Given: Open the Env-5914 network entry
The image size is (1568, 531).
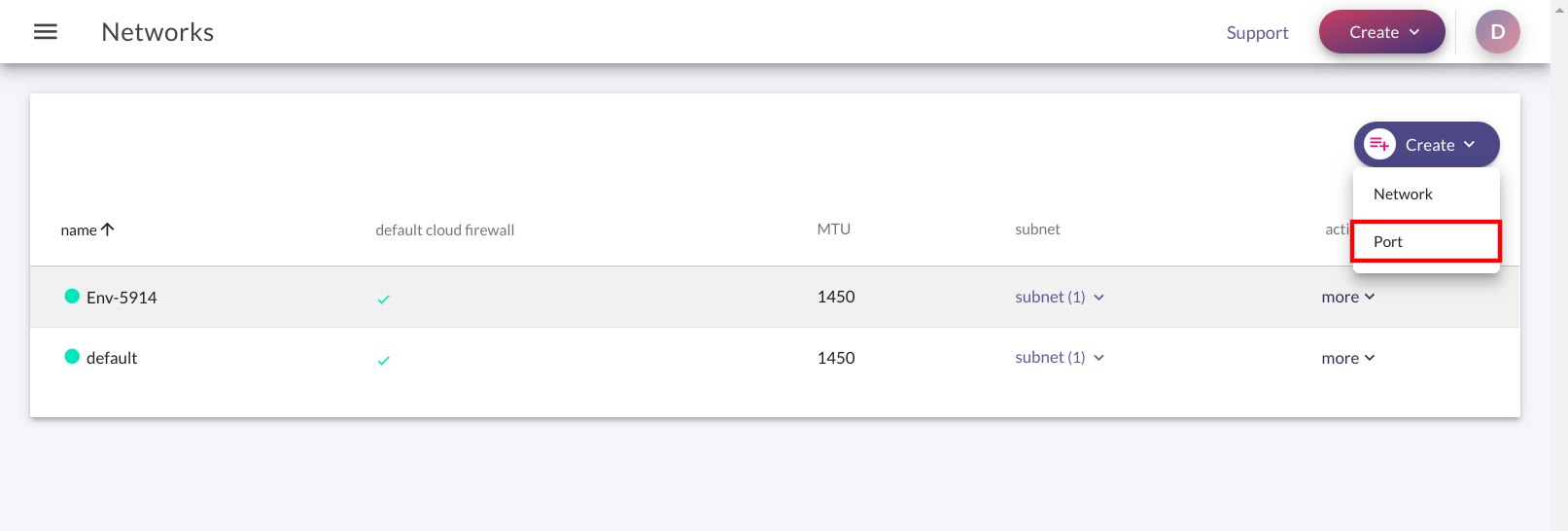Looking at the screenshot, I should click(x=122, y=298).
